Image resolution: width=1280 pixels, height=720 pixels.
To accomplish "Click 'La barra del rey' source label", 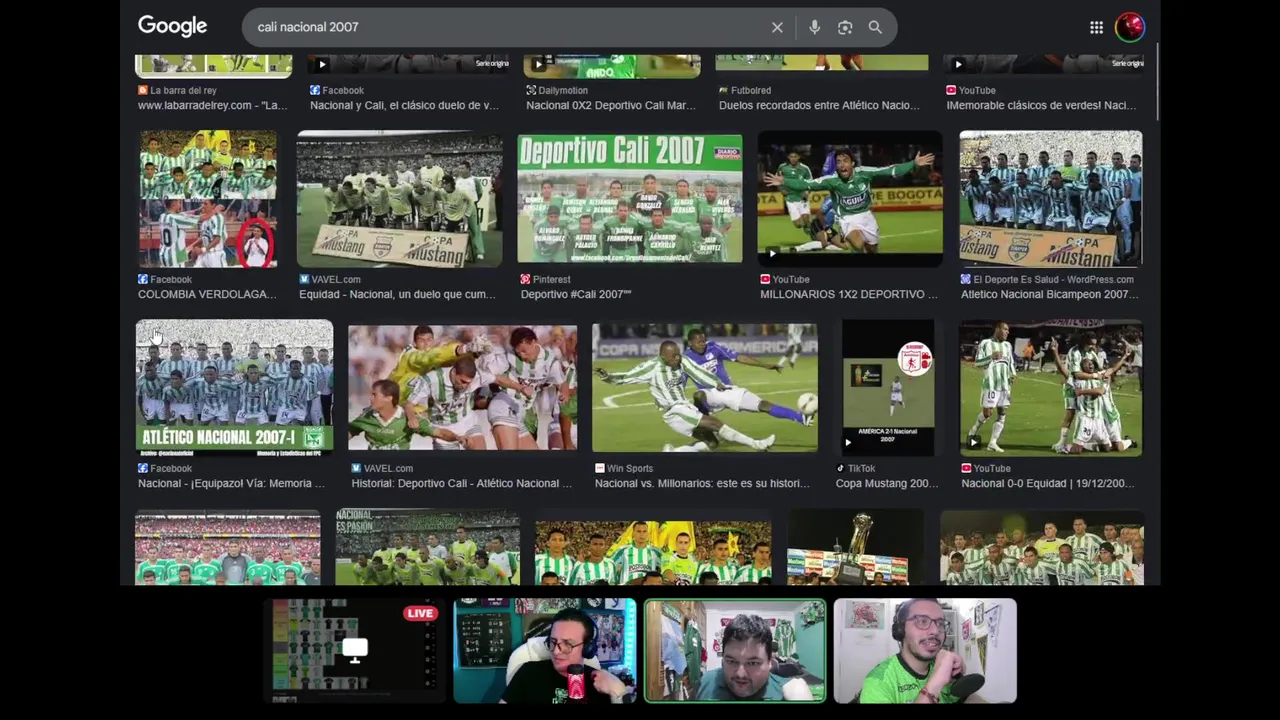I will [x=177, y=90].
